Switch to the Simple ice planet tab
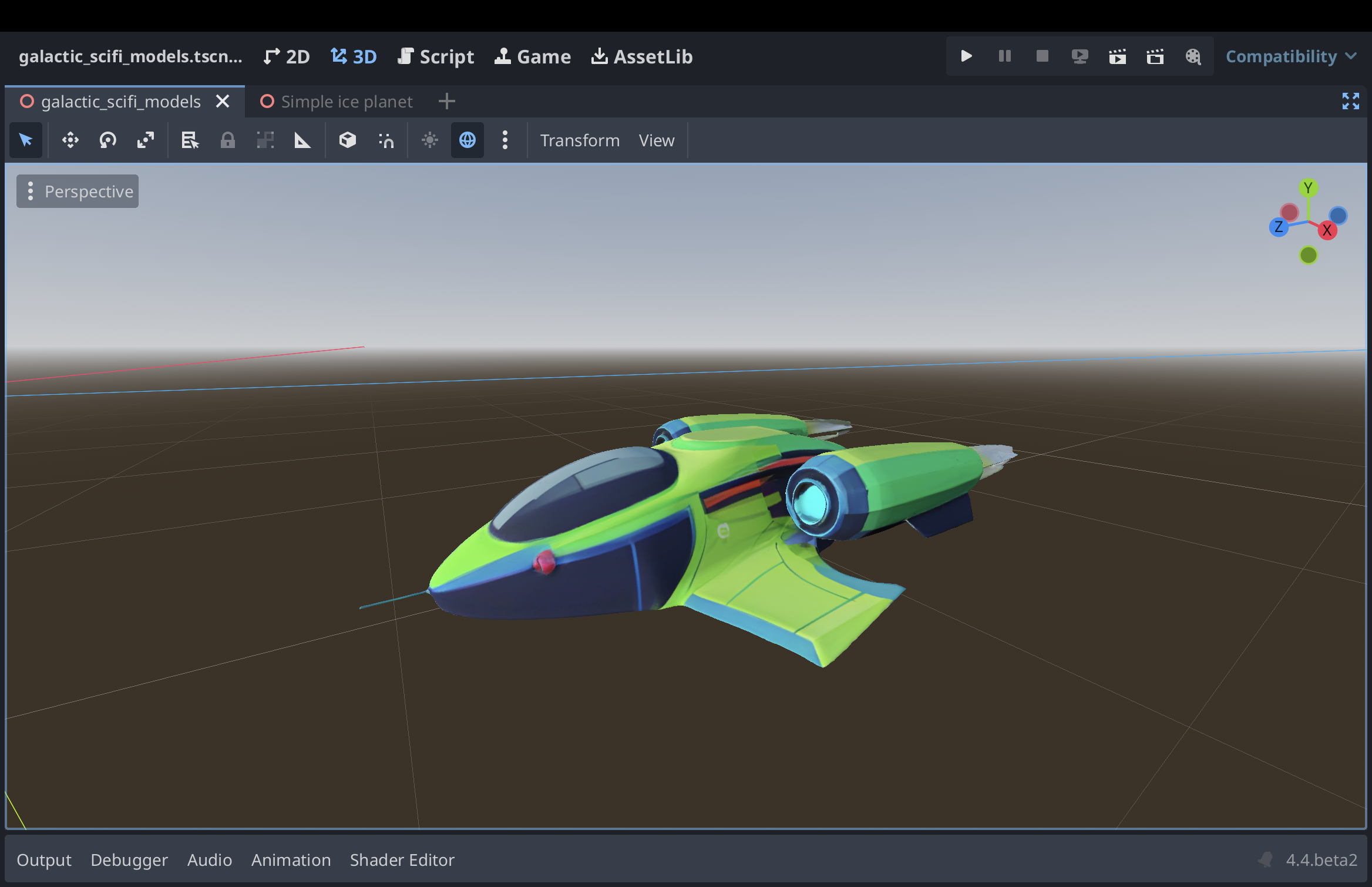Viewport: 1372px width, 887px height. click(x=337, y=102)
